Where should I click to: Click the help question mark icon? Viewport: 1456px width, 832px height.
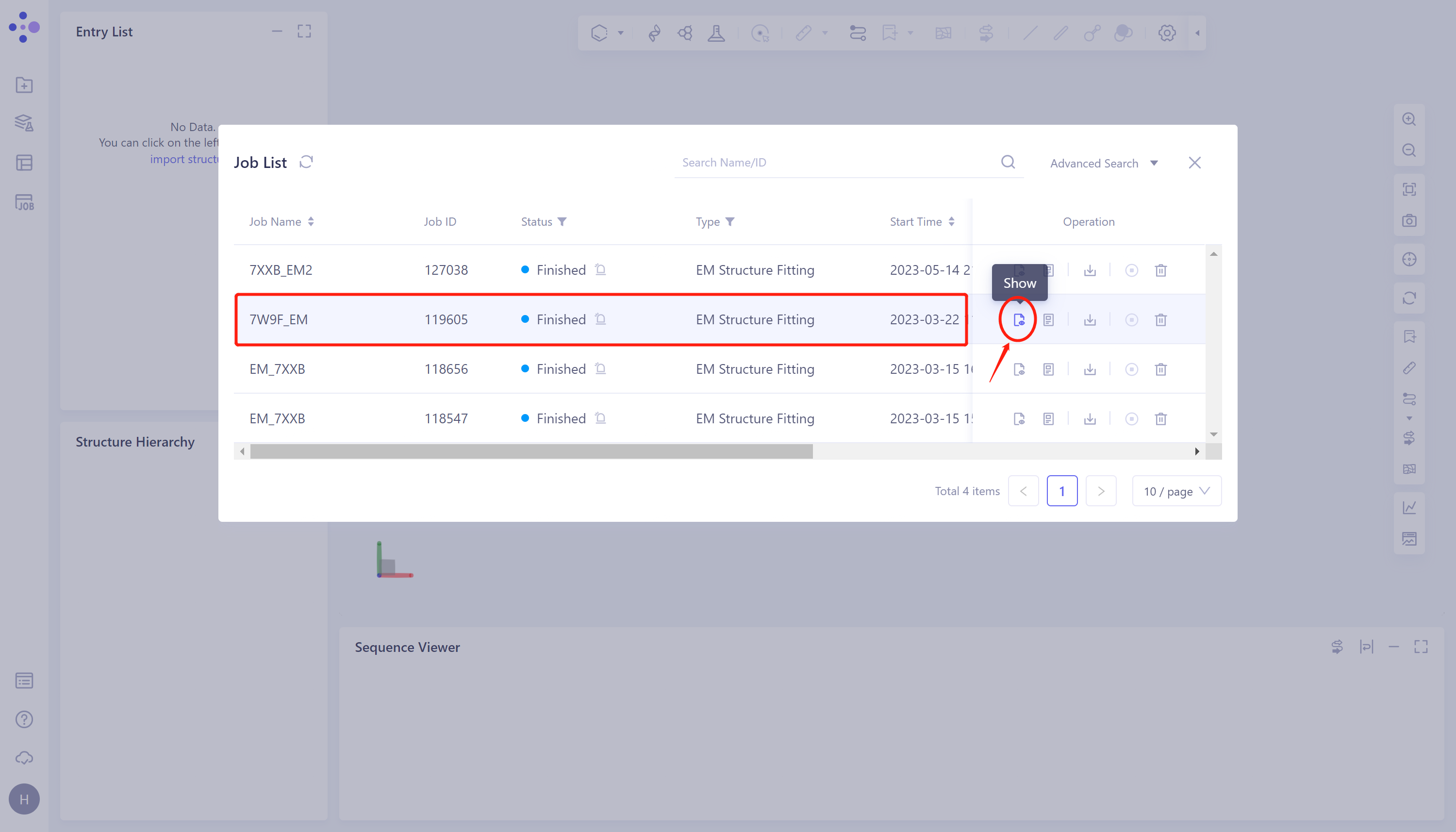pyautogui.click(x=24, y=719)
